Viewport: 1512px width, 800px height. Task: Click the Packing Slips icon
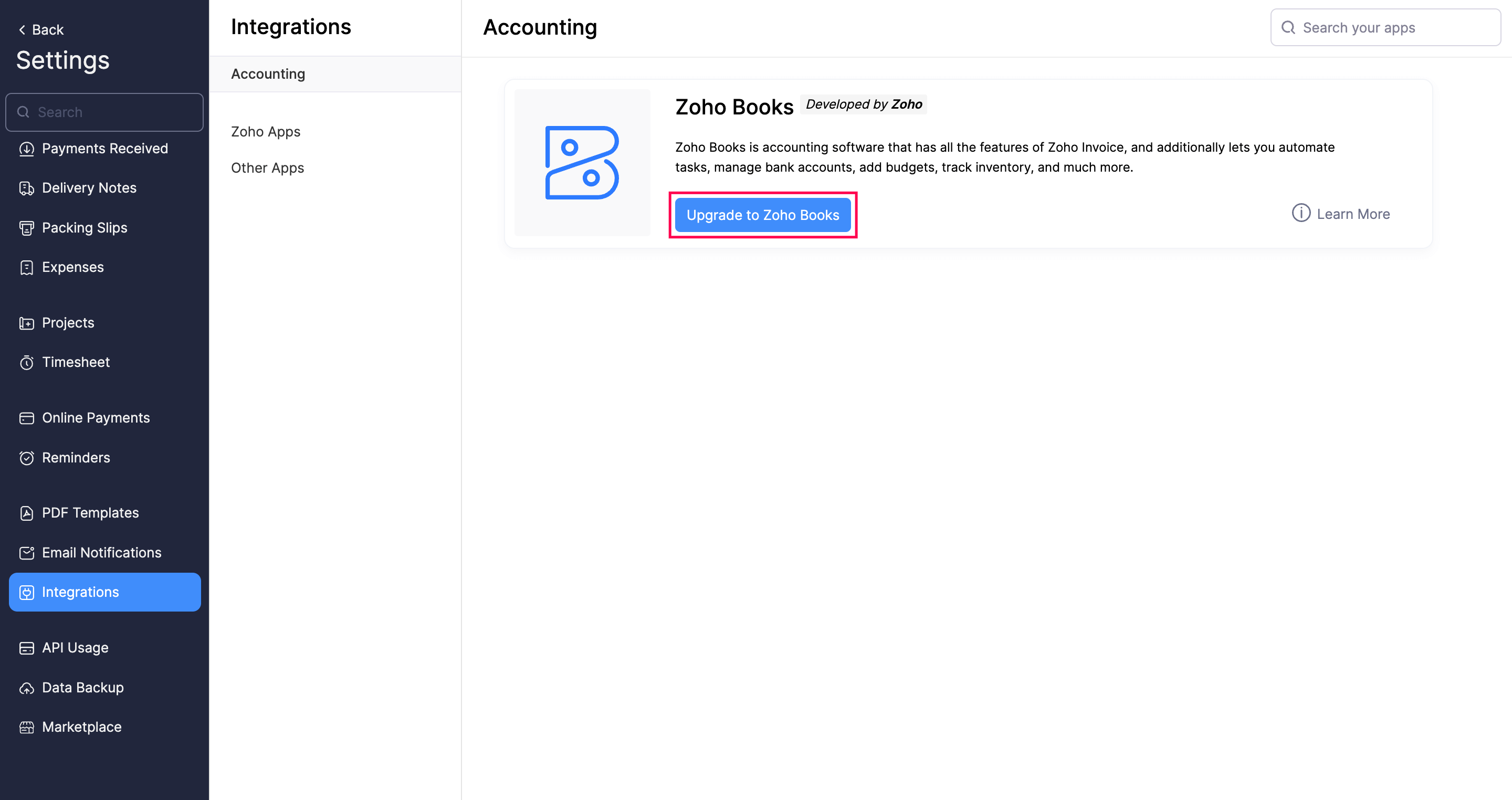click(26, 228)
